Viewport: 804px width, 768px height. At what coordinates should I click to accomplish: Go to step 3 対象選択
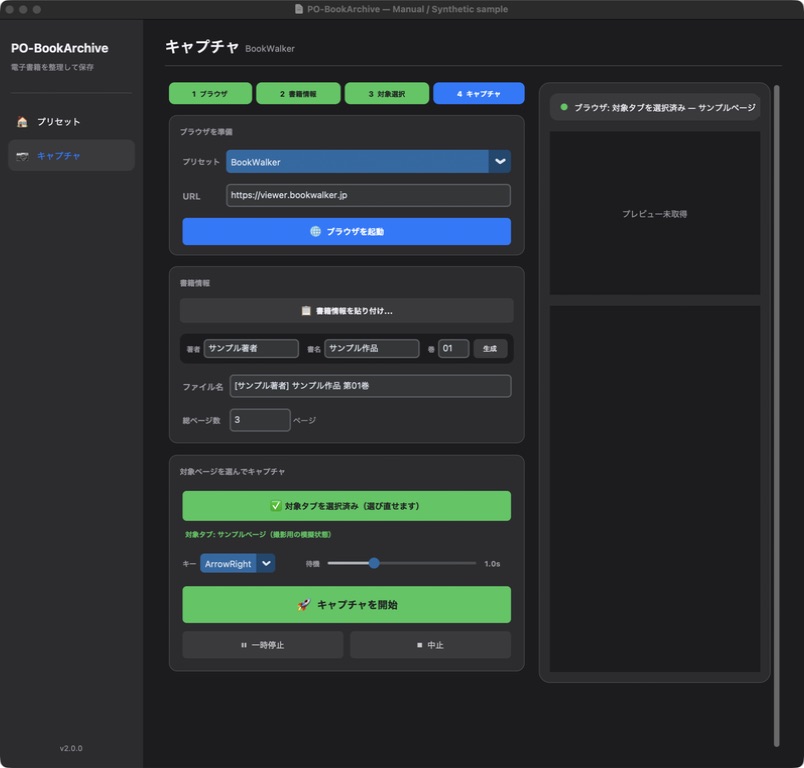pyautogui.click(x=387, y=94)
